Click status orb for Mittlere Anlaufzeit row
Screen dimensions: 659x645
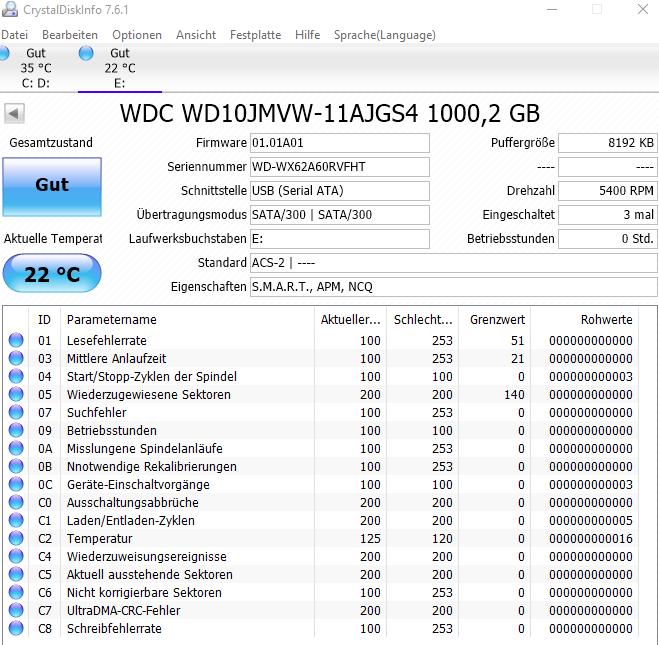point(16,358)
